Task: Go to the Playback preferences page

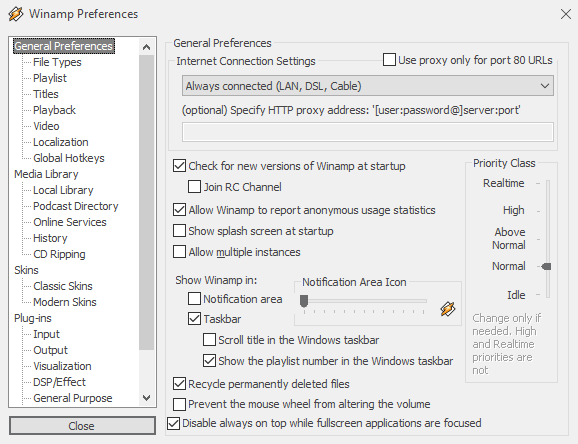Action: click(x=54, y=110)
